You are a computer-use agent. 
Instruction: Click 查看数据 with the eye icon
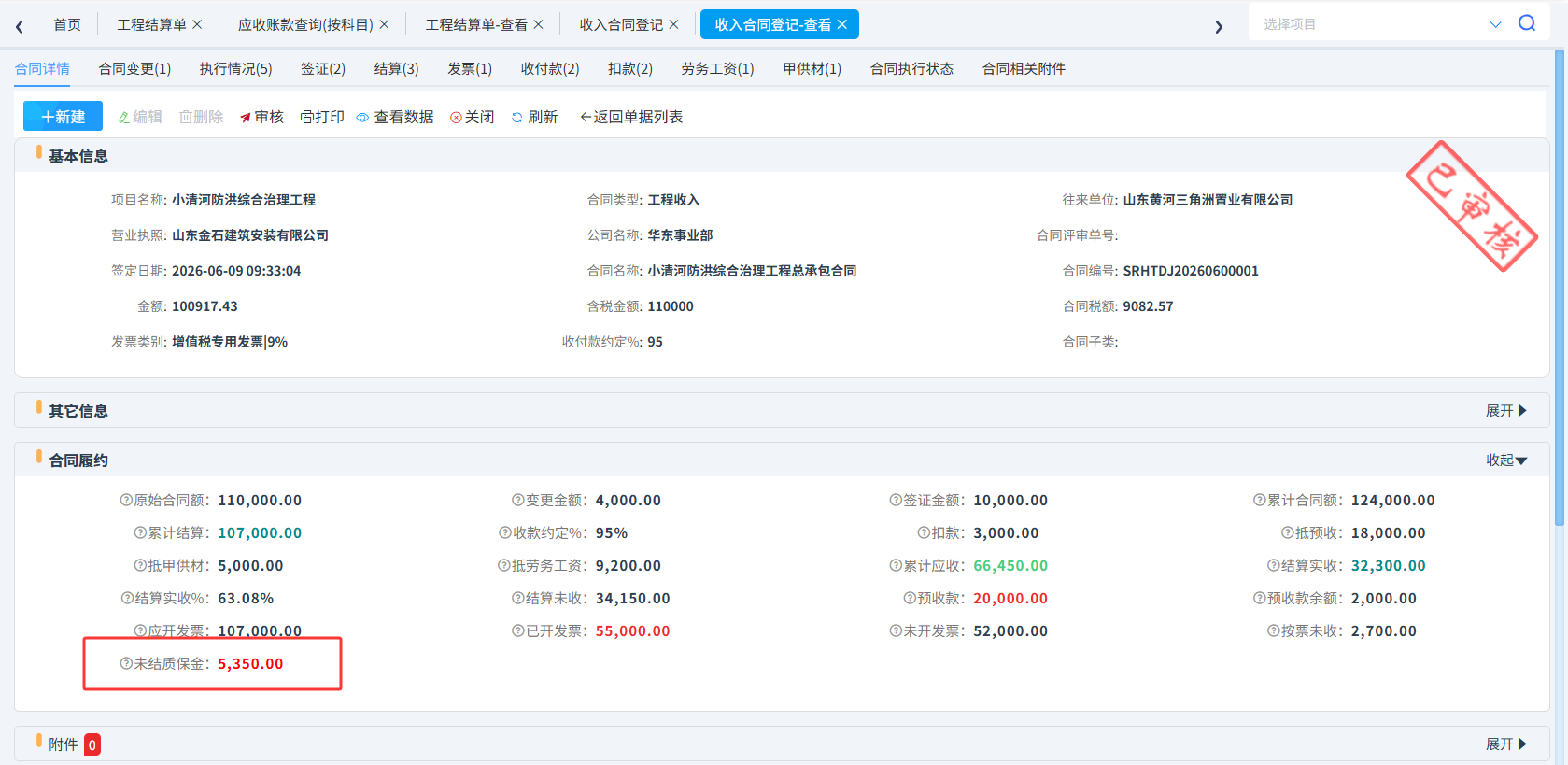[x=395, y=117]
